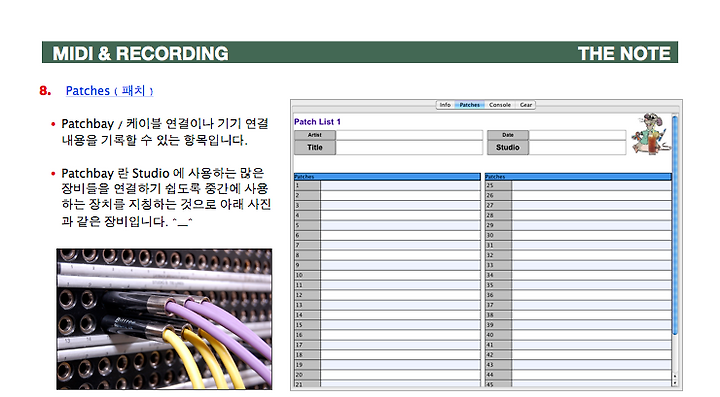Click the Artist input field
The image size is (720, 397).
pos(409,135)
